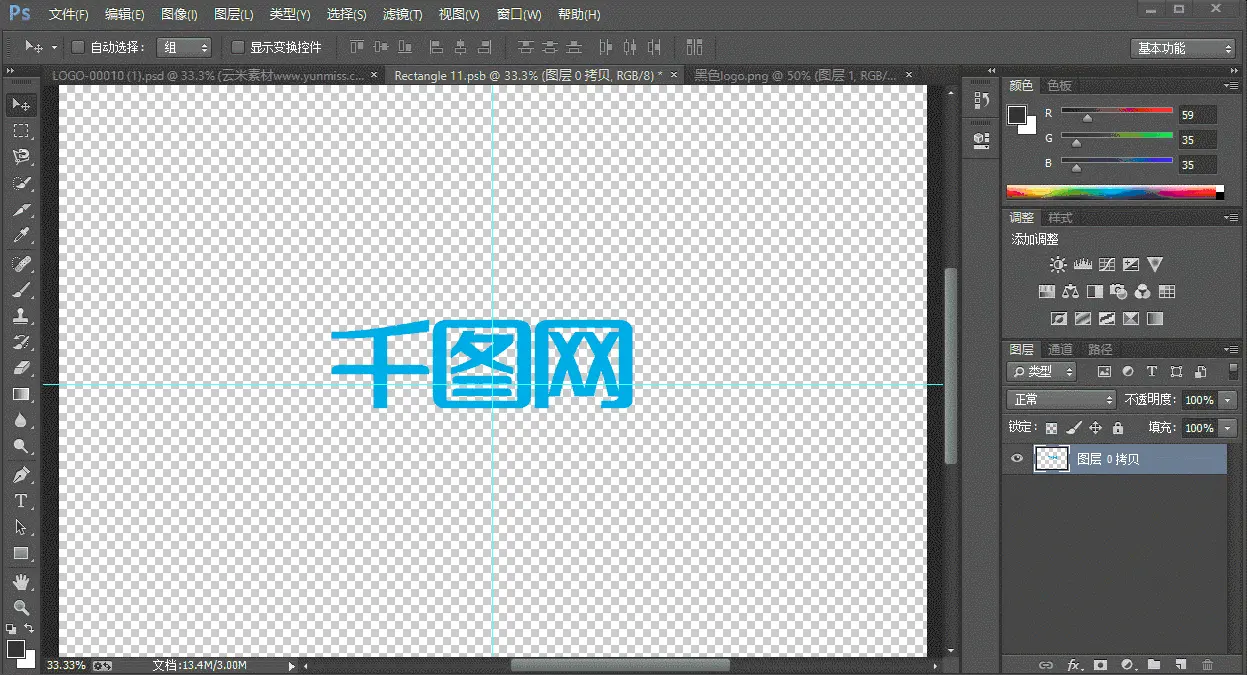The height and width of the screenshot is (675, 1247).
Task: Select the Healing Brush tool
Action: 20,264
